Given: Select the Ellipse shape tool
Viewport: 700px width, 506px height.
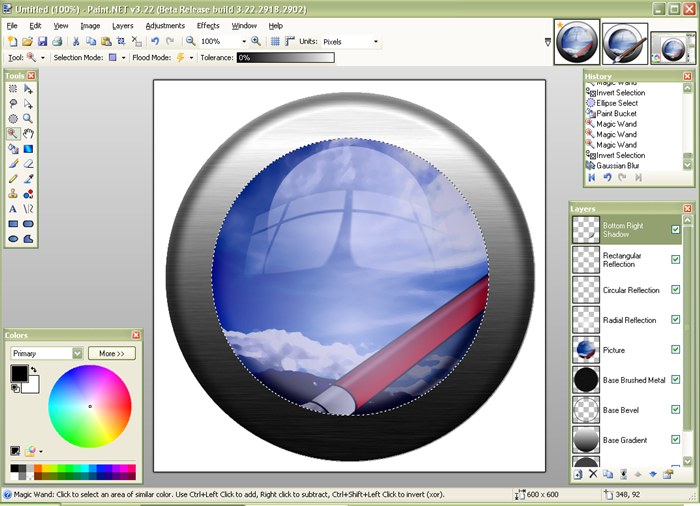Looking at the screenshot, I should (x=13, y=239).
